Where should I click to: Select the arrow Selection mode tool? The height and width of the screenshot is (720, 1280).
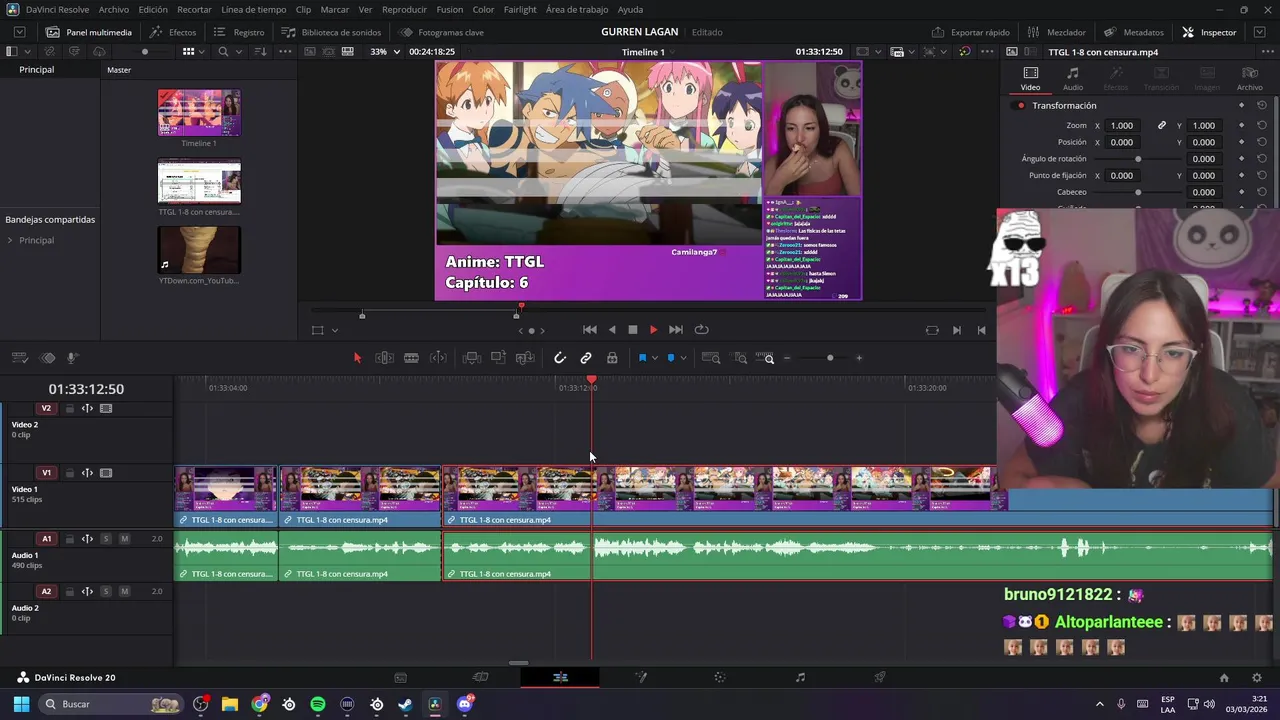pyautogui.click(x=357, y=358)
